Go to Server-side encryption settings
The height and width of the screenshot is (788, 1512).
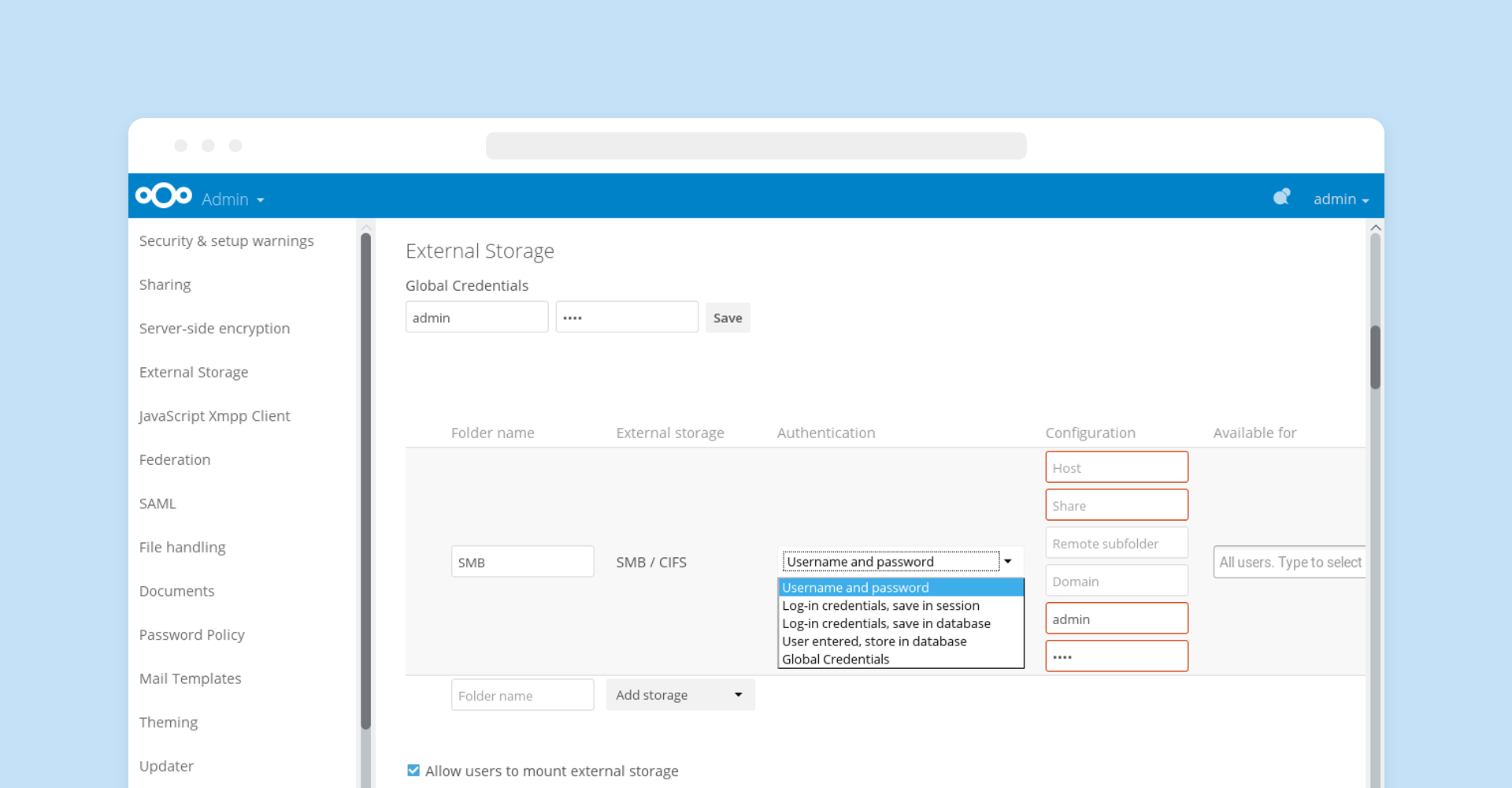click(x=214, y=328)
